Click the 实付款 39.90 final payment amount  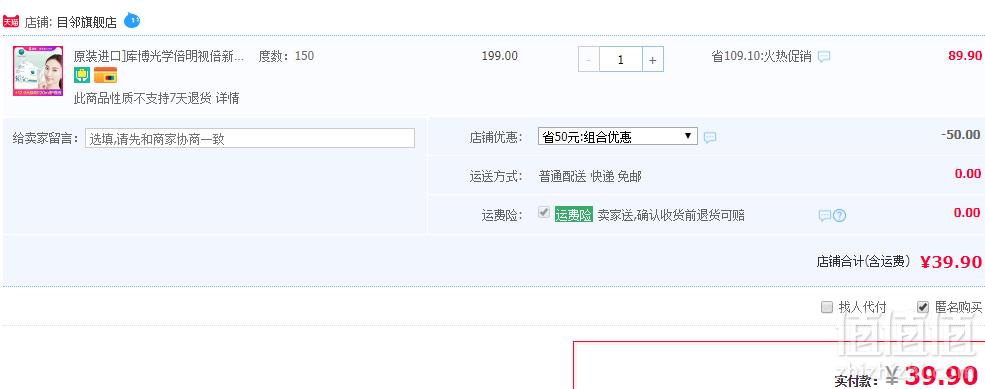click(x=932, y=376)
